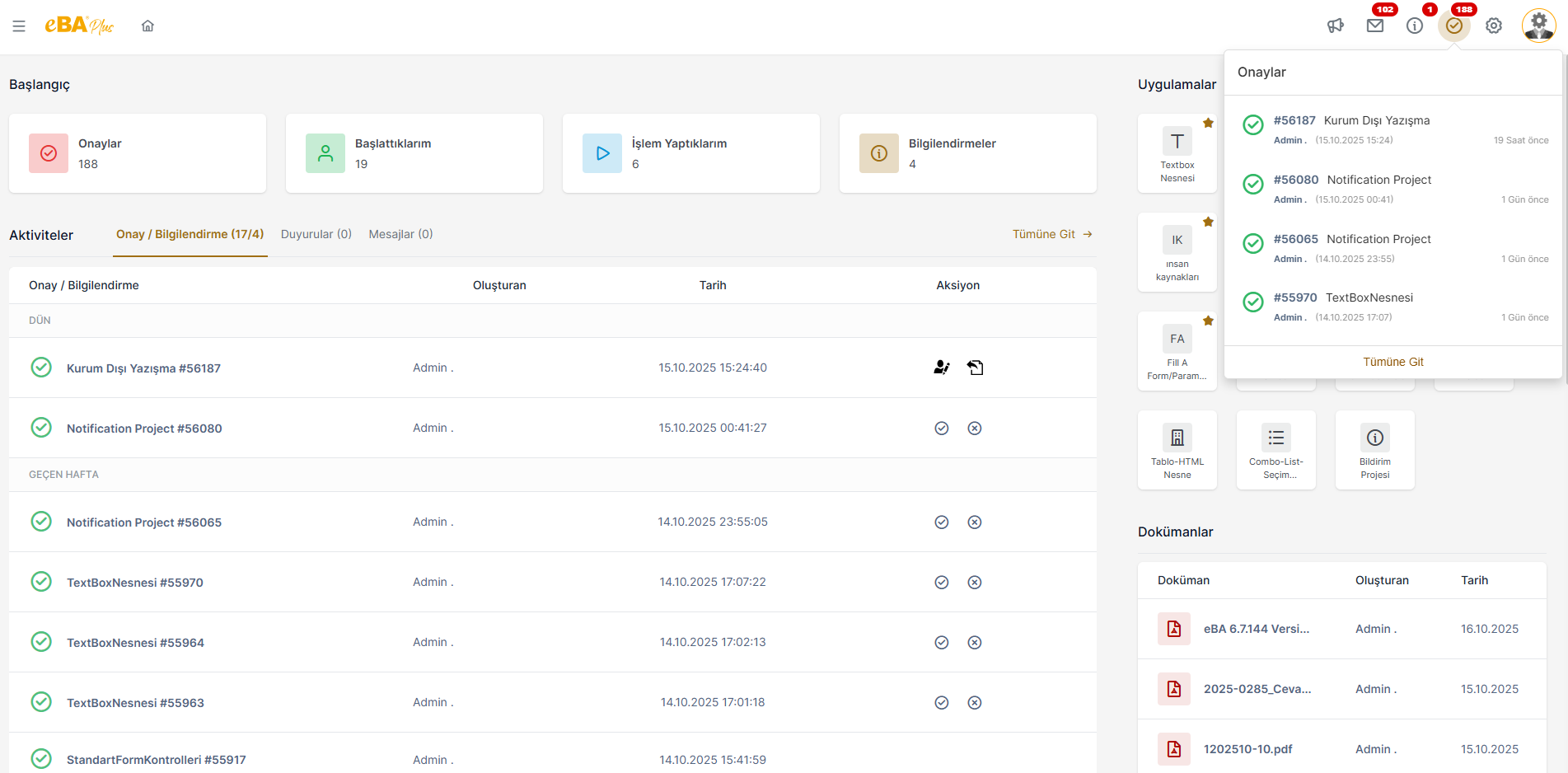This screenshot has height=773, width=1568.
Task: Switch to the Duyurular (0) tab
Action: point(316,234)
